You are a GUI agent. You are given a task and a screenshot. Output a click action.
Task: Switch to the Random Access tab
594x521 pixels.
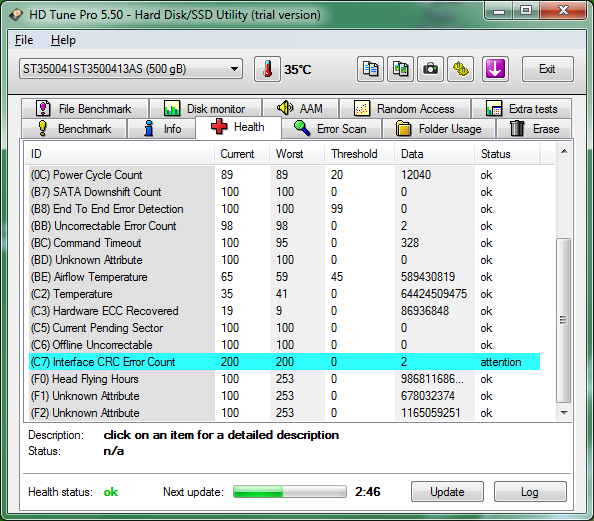[405, 109]
